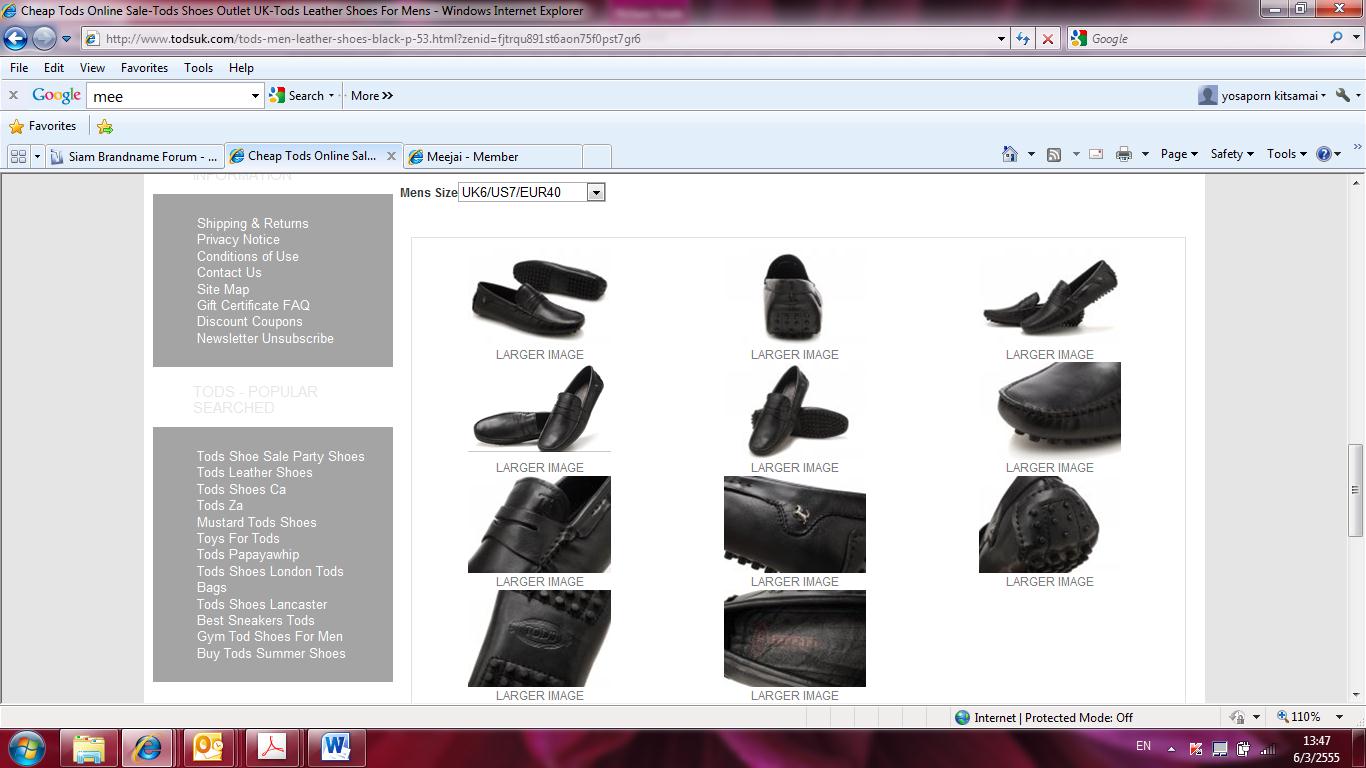Open Microsoft Word from the taskbar
The width and height of the screenshot is (1366, 768).
(335, 747)
